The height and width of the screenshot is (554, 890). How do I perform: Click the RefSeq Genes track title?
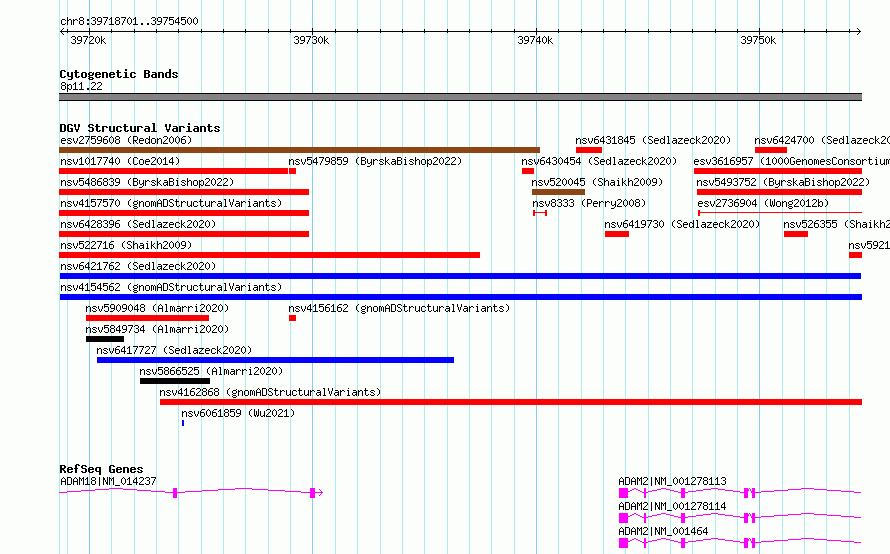point(101,469)
